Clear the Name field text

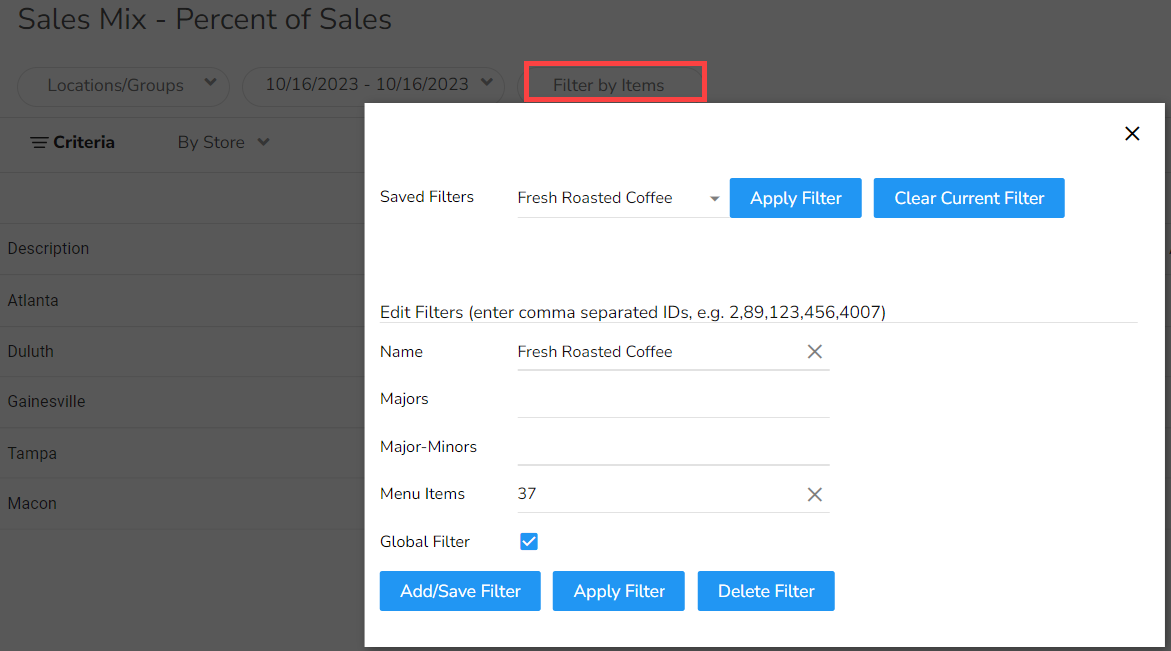click(x=814, y=352)
